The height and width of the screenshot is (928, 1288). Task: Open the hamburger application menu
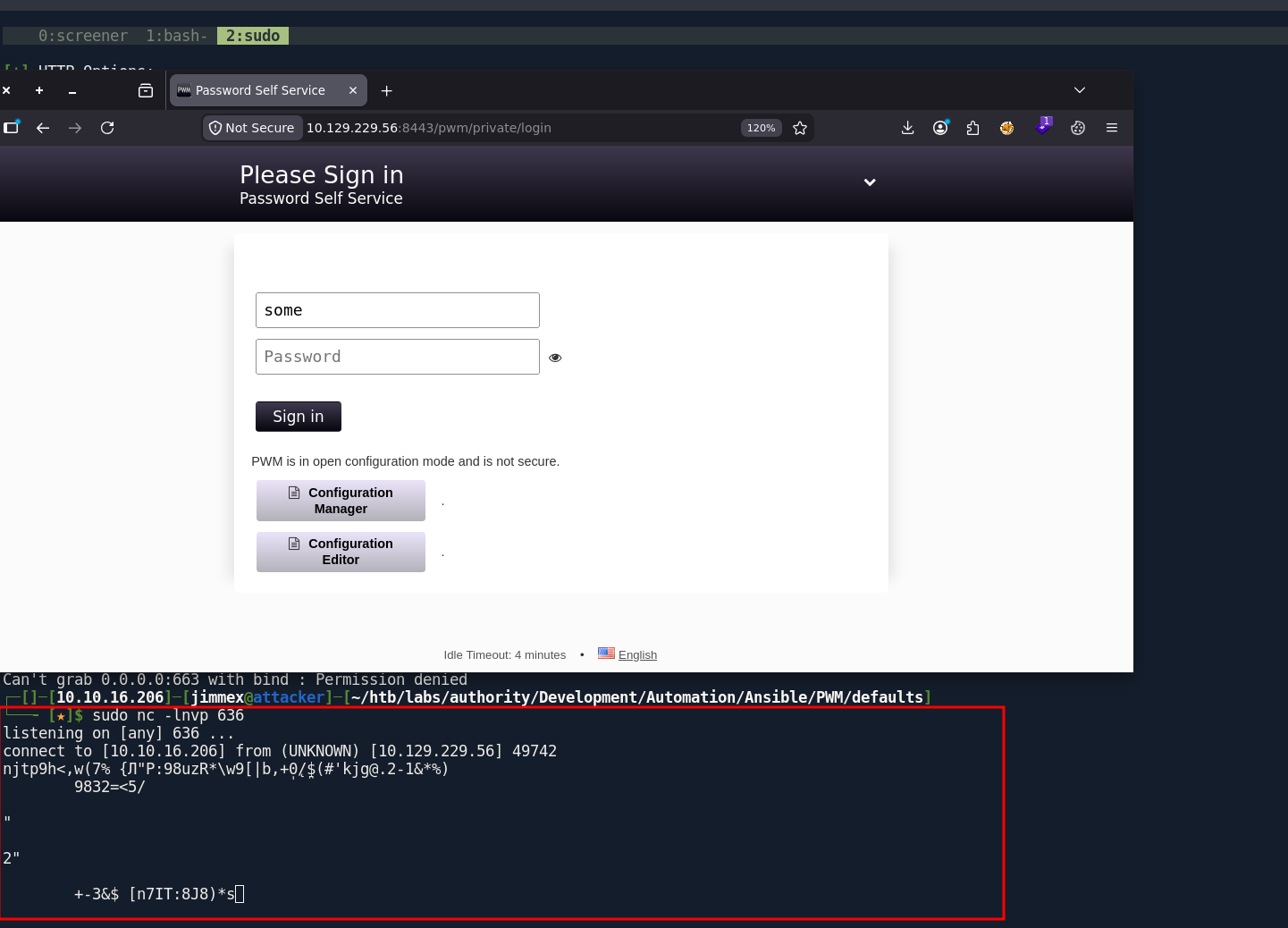[x=1112, y=128]
